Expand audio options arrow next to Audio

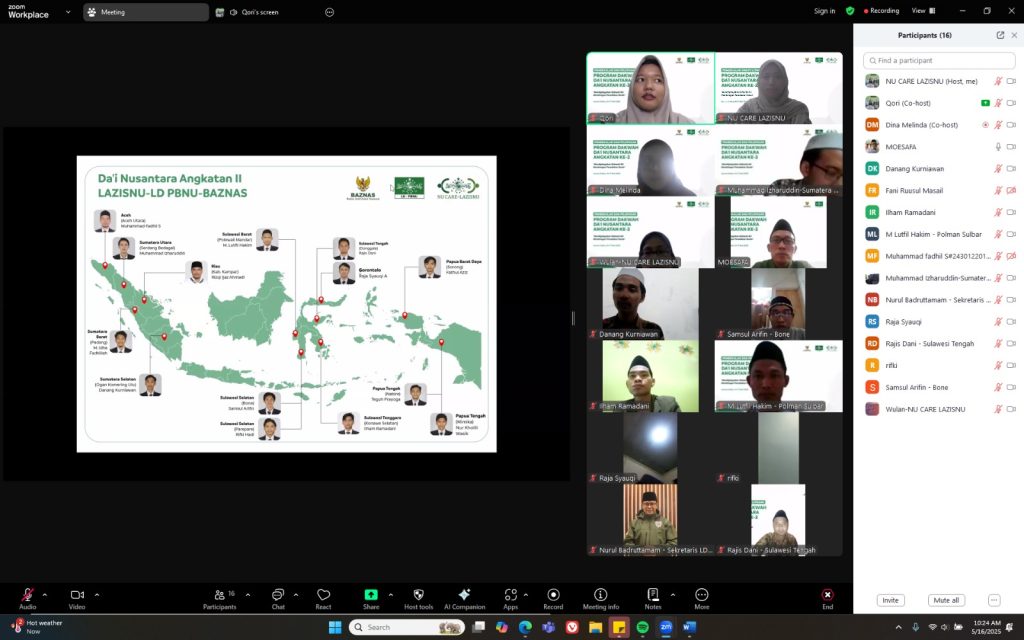point(44,594)
